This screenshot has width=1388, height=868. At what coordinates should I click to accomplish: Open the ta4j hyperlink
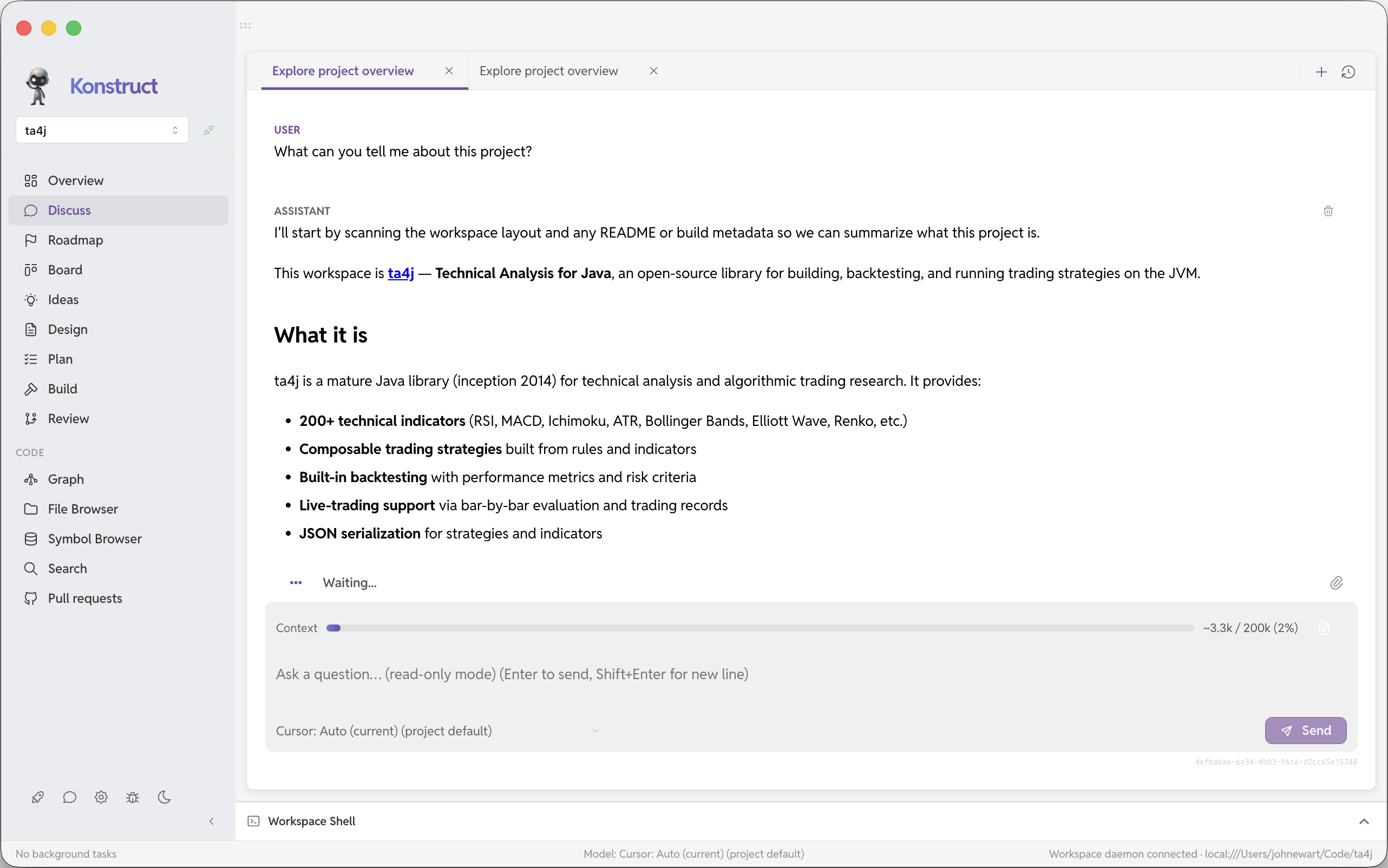click(401, 273)
